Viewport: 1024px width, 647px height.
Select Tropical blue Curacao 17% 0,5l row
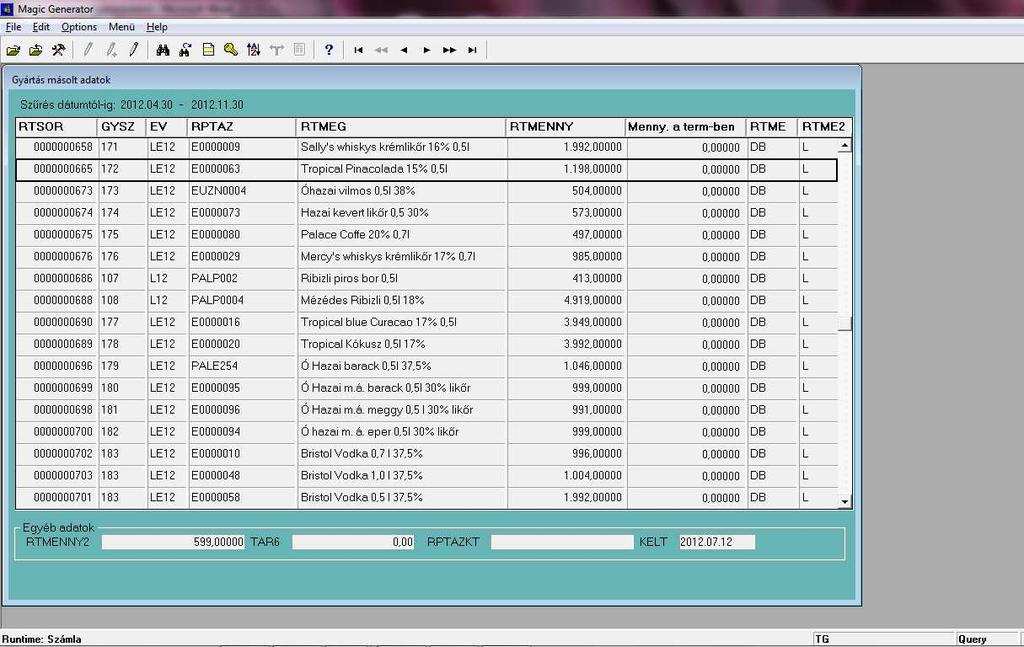[426, 322]
